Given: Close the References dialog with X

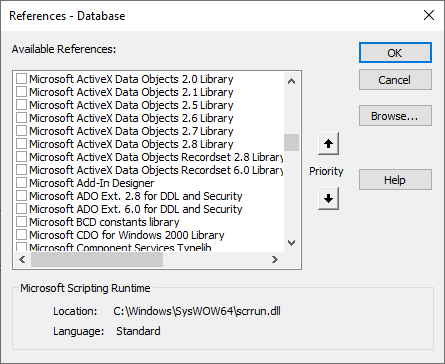Looking at the screenshot, I should (x=429, y=15).
